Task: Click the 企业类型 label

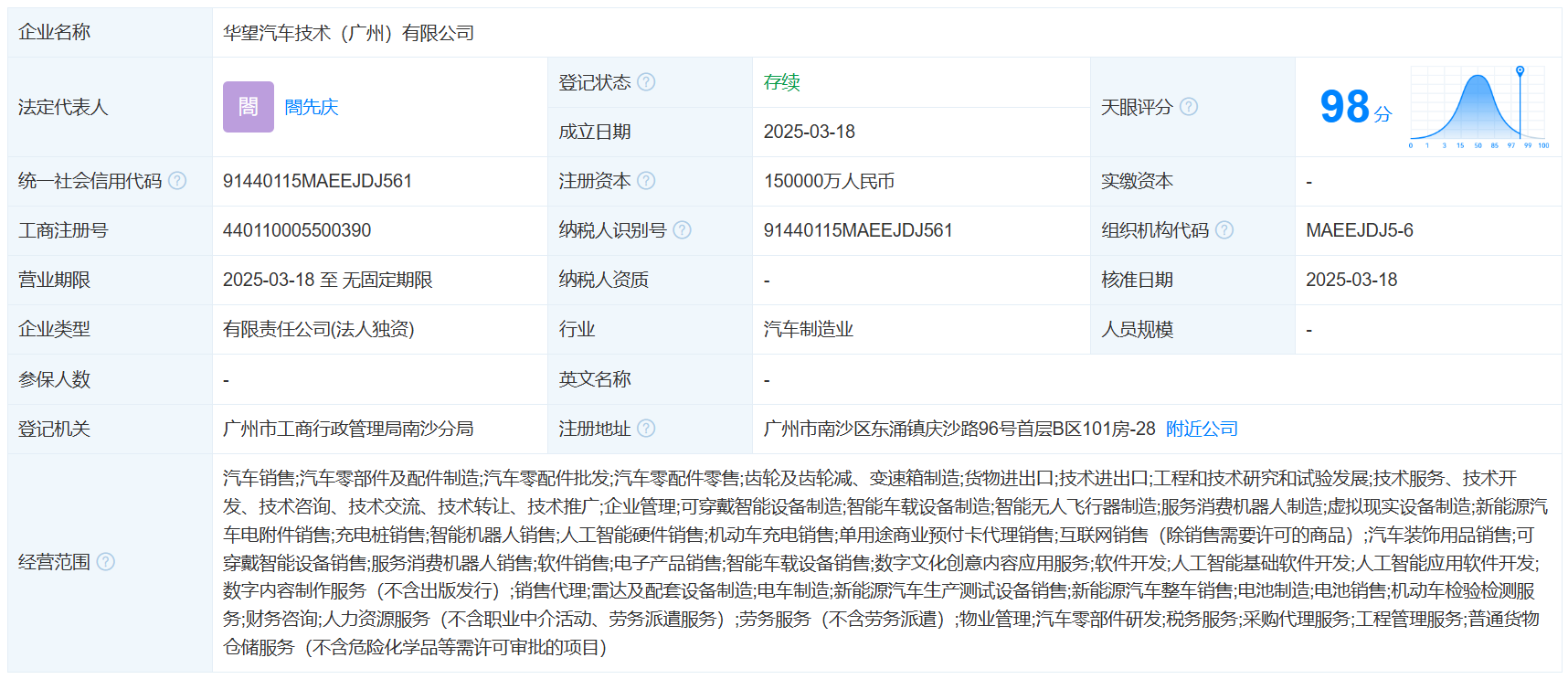Action: click(54, 329)
